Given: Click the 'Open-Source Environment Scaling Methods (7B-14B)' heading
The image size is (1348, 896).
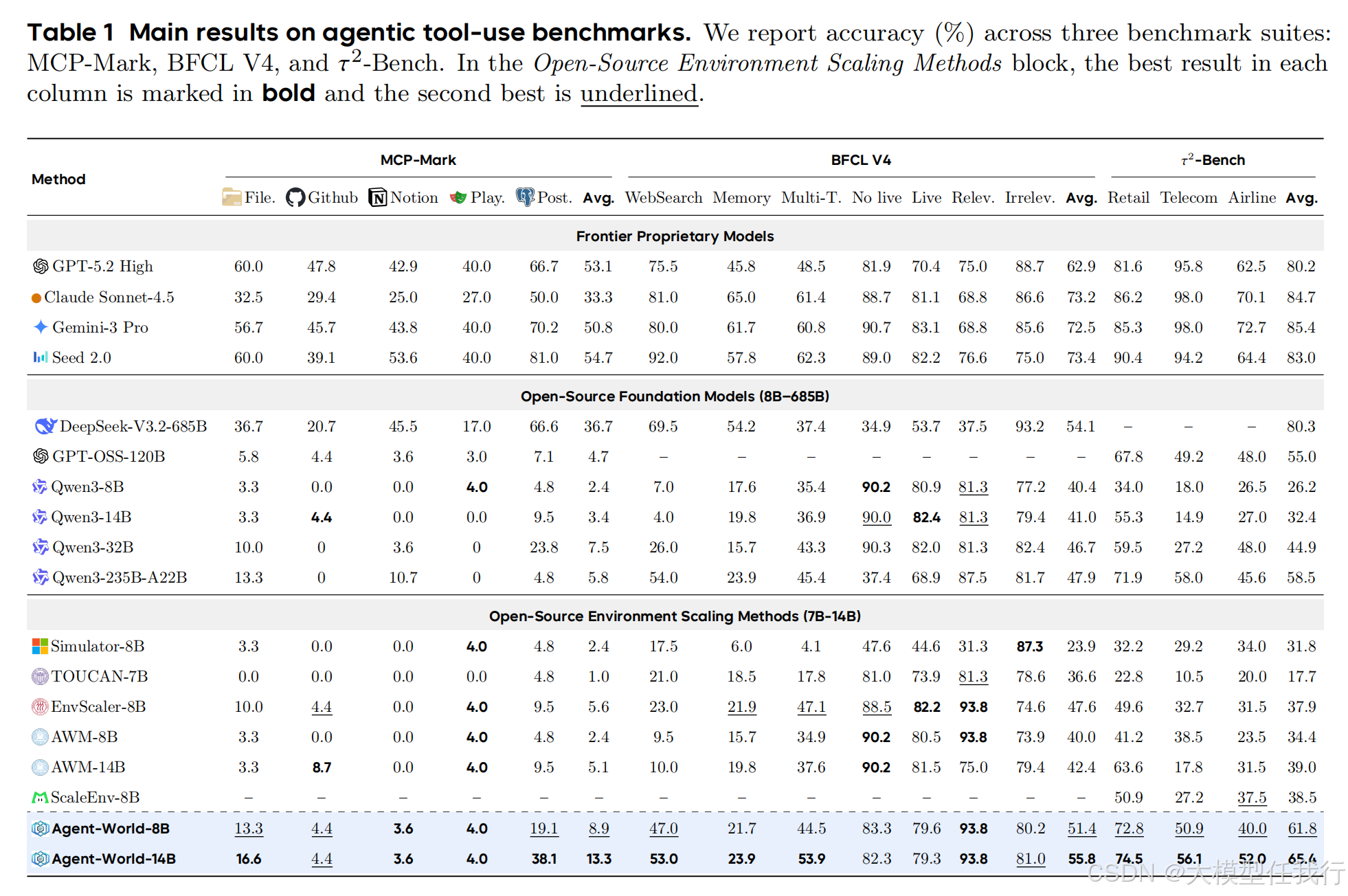Looking at the screenshot, I should [x=675, y=616].
